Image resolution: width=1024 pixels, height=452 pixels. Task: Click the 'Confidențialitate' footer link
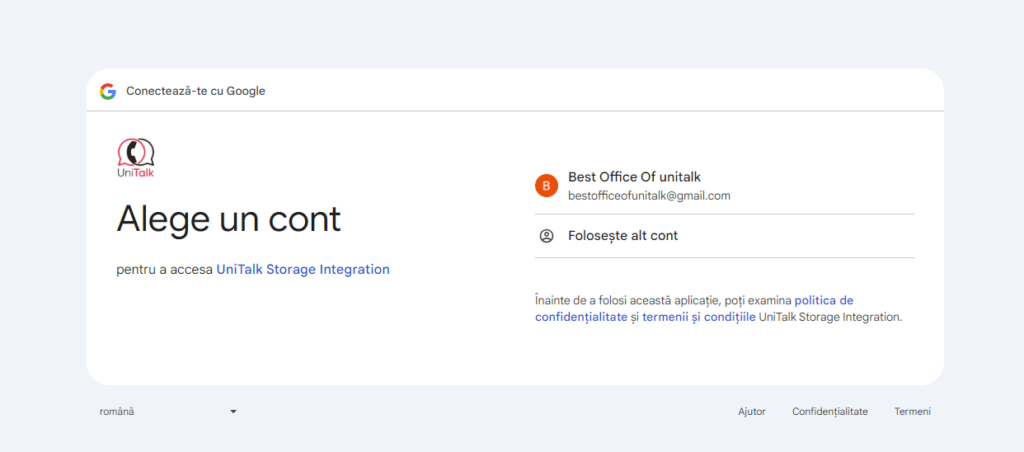click(829, 411)
